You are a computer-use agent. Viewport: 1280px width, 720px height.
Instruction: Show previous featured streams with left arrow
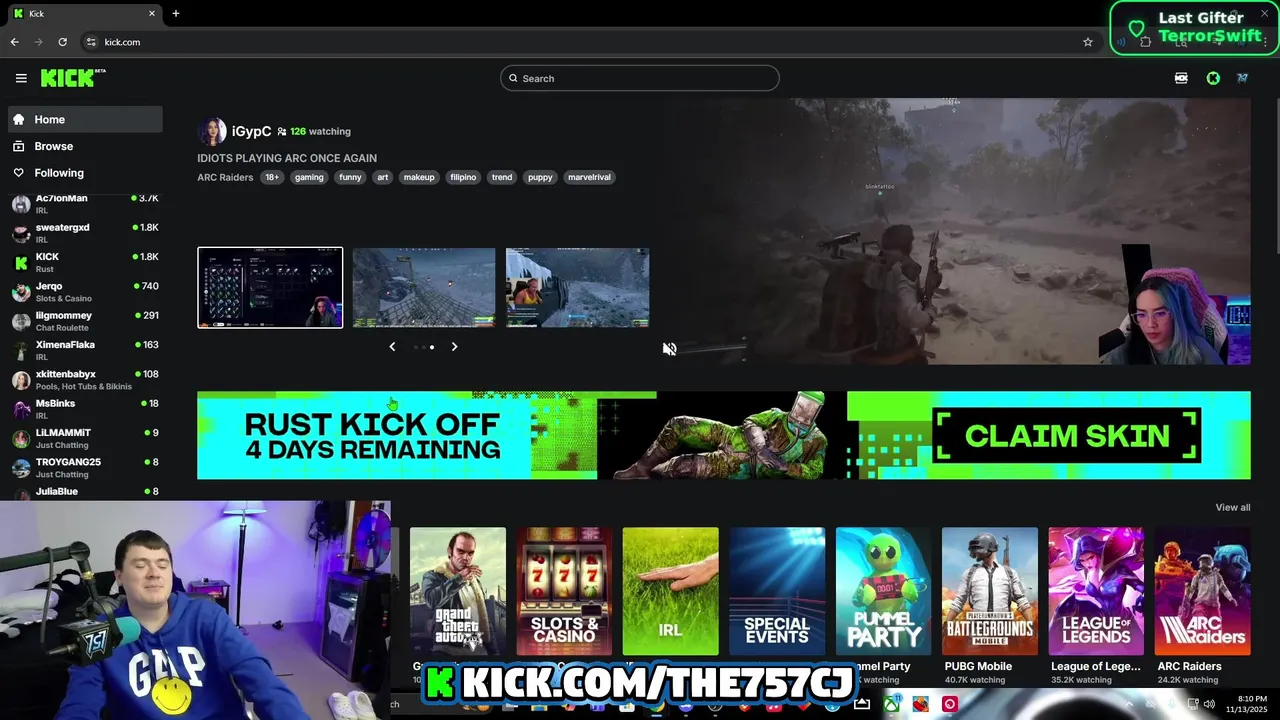pyautogui.click(x=392, y=347)
